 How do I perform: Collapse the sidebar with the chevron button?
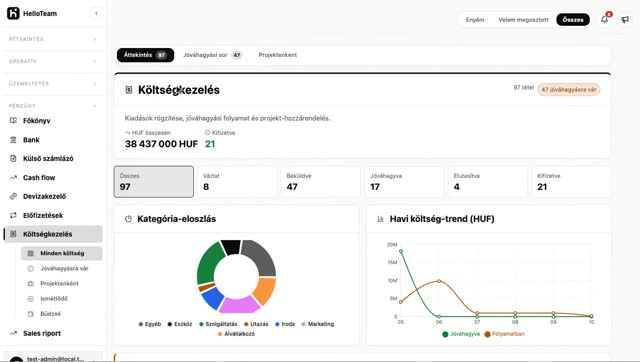pos(96,13)
